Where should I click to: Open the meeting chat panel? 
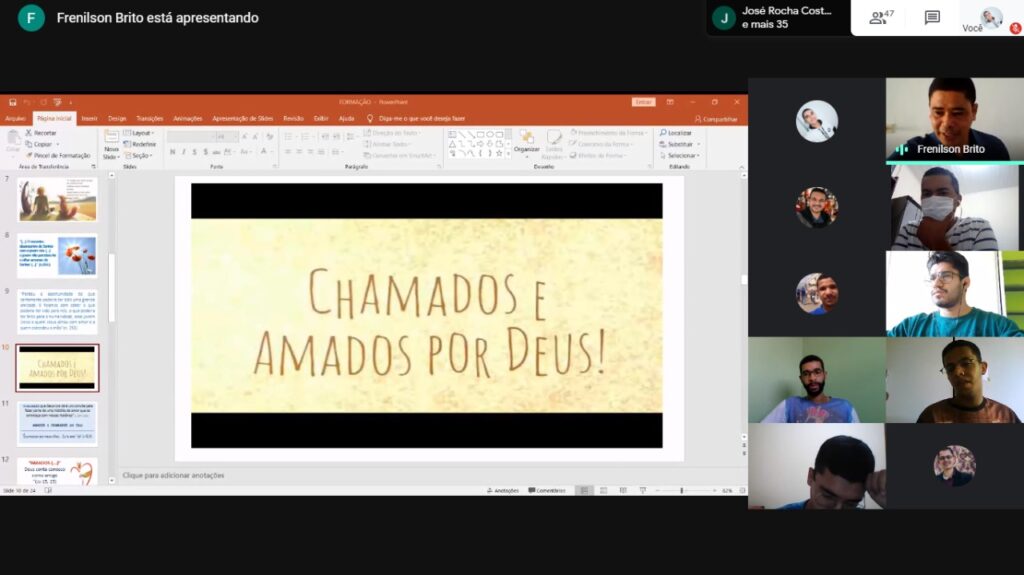point(932,17)
